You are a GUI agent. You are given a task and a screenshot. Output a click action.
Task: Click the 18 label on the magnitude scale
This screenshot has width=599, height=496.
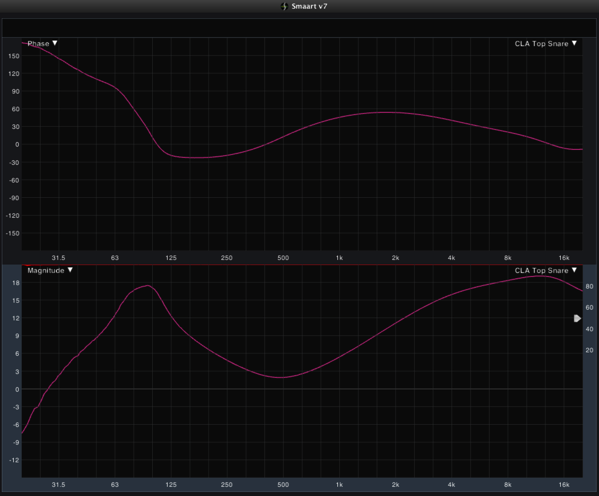coord(16,283)
